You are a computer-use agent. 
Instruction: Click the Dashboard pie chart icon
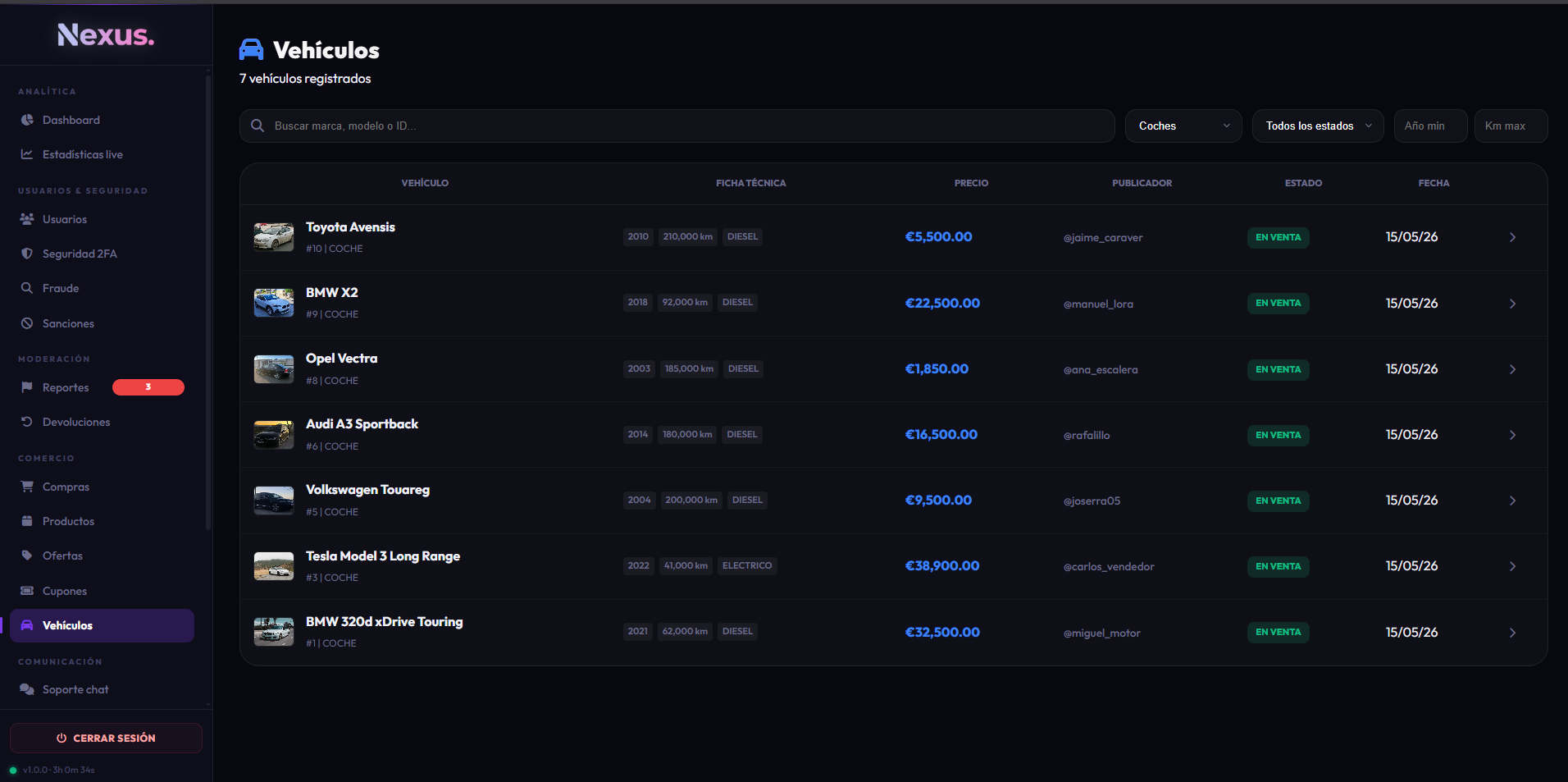coord(27,120)
